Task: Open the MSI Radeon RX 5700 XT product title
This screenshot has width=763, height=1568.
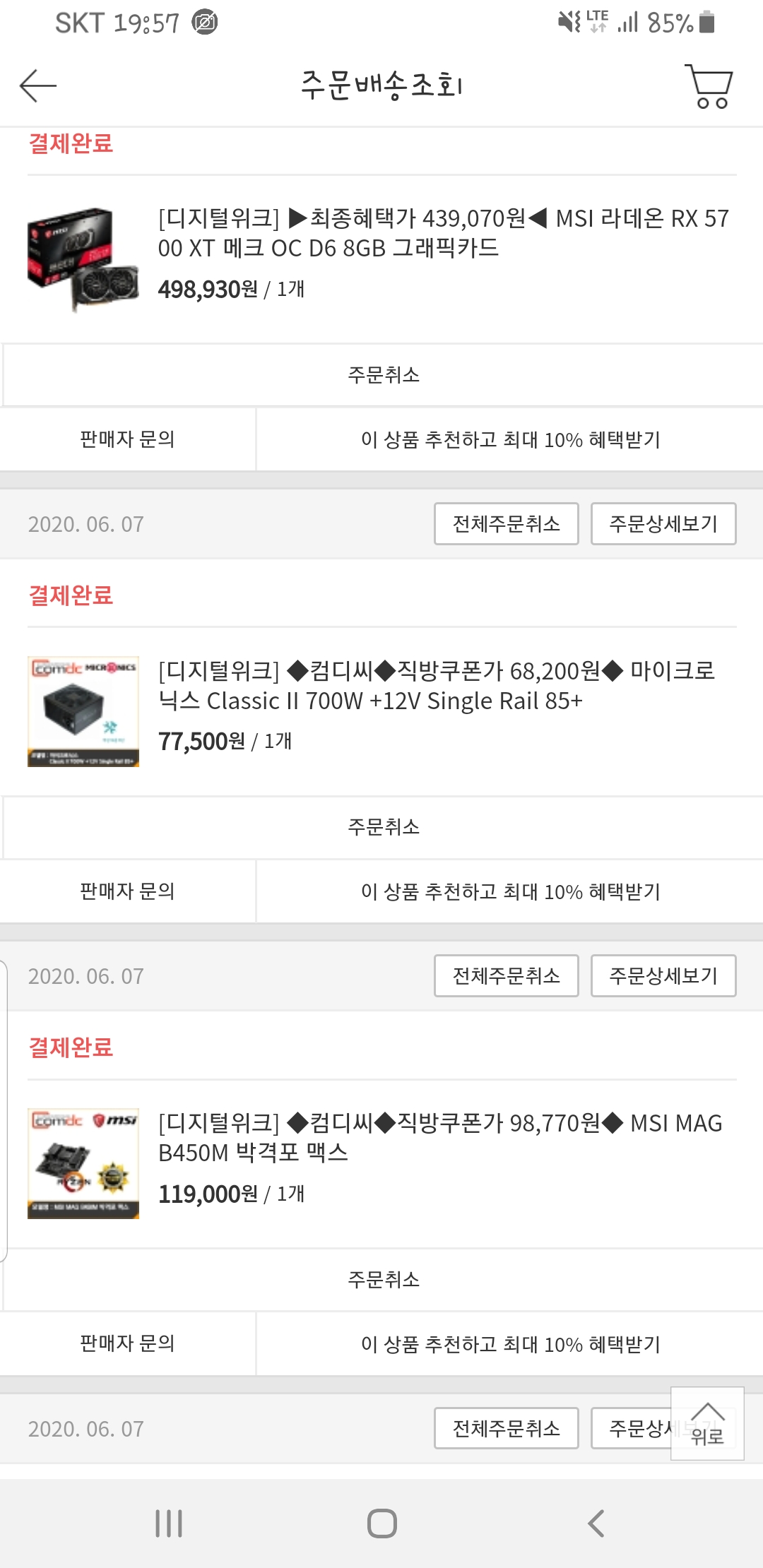Action: tap(443, 233)
